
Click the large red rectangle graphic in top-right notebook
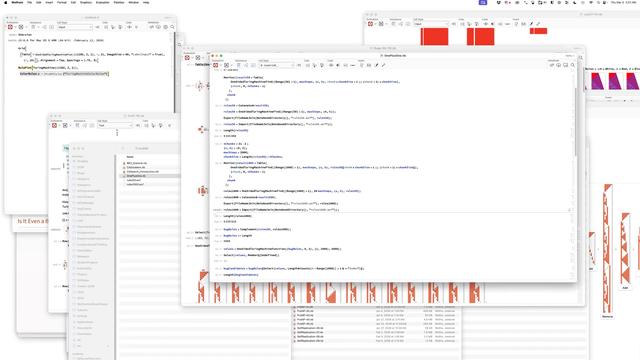point(434,36)
